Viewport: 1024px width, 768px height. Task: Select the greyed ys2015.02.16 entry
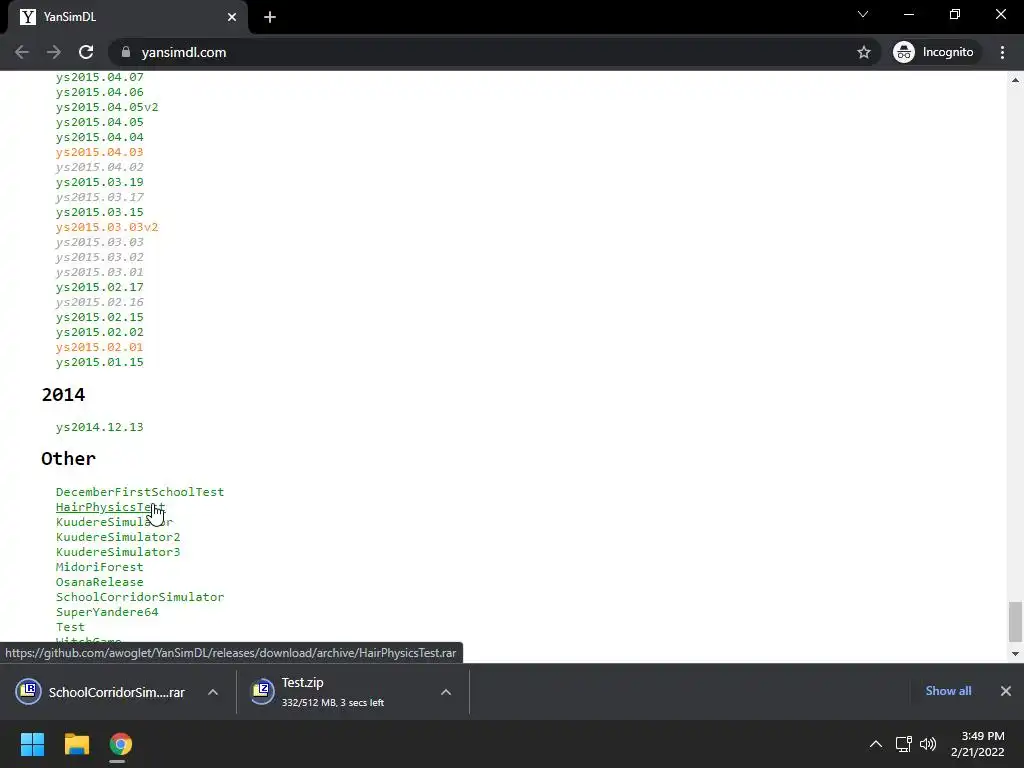(99, 302)
